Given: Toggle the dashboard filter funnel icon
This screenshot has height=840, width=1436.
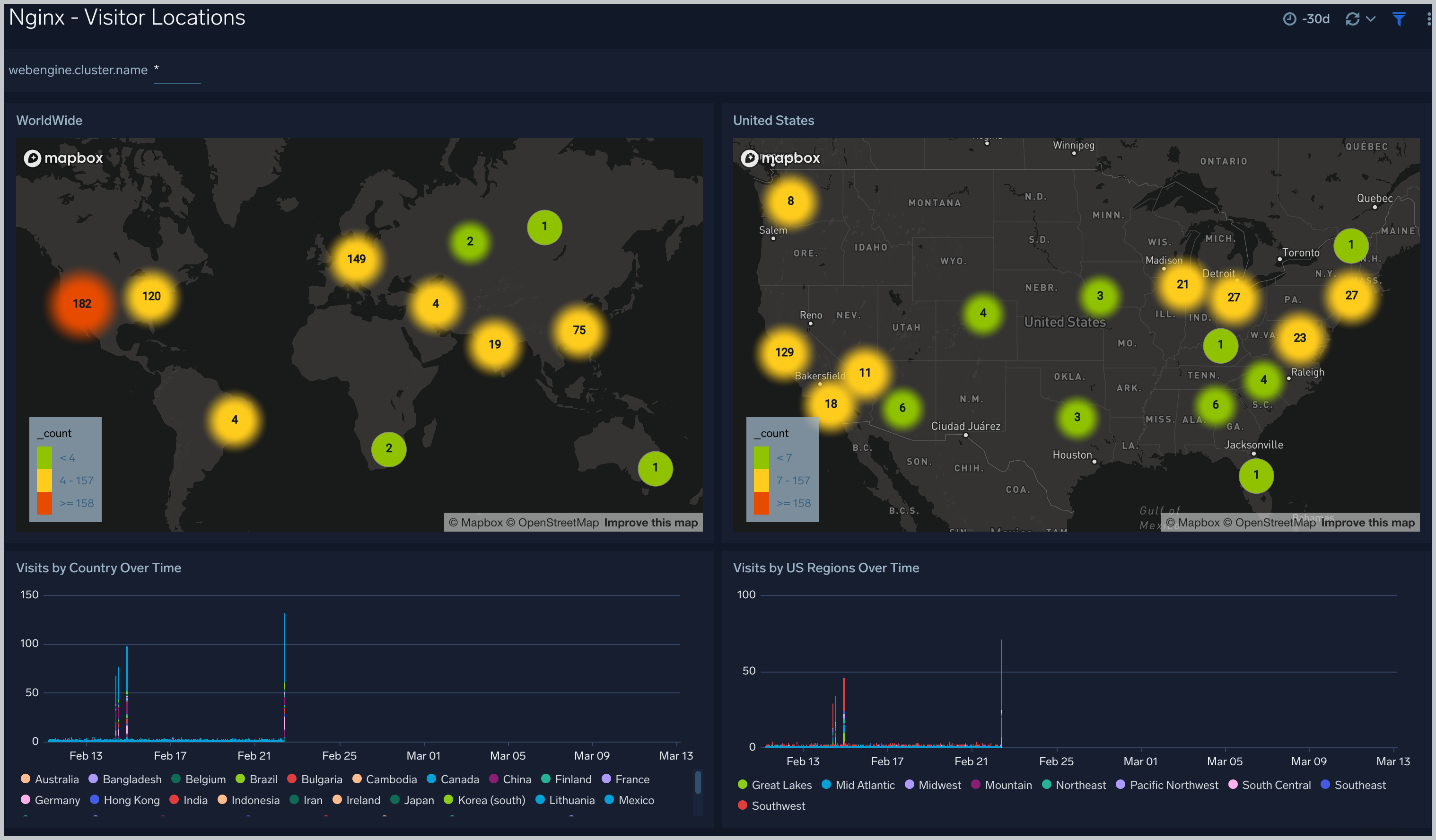Looking at the screenshot, I should (x=1398, y=19).
